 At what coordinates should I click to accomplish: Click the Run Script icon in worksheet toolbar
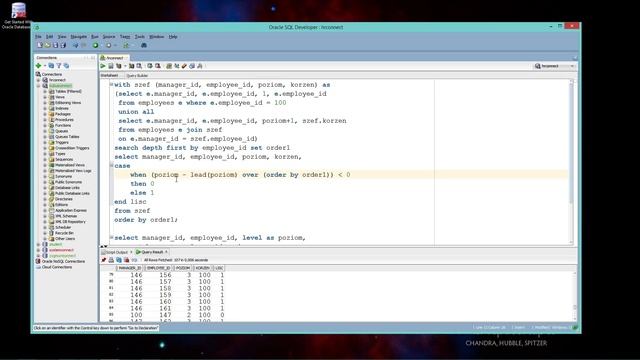[111, 66]
